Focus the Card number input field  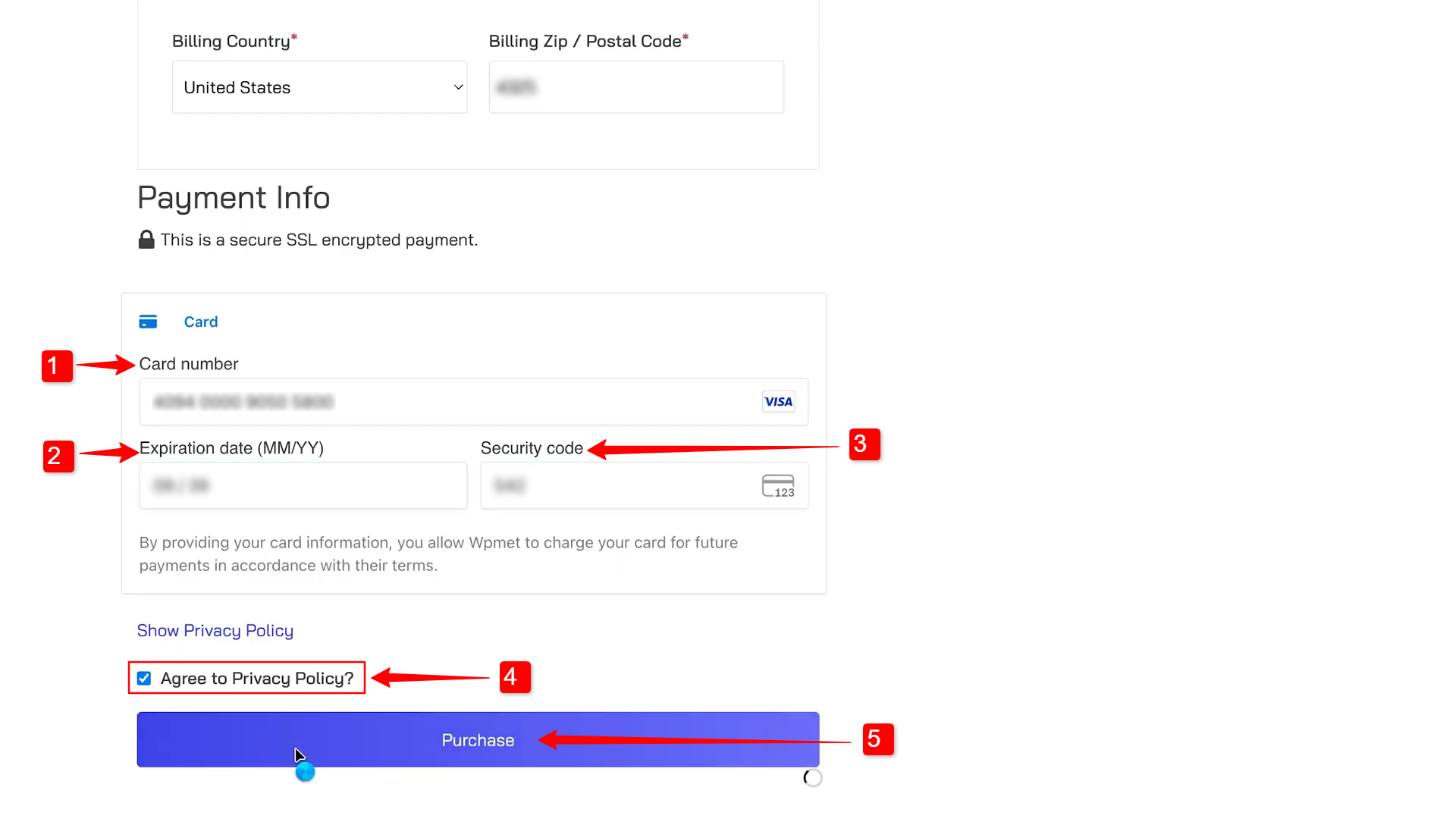pyautogui.click(x=473, y=402)
